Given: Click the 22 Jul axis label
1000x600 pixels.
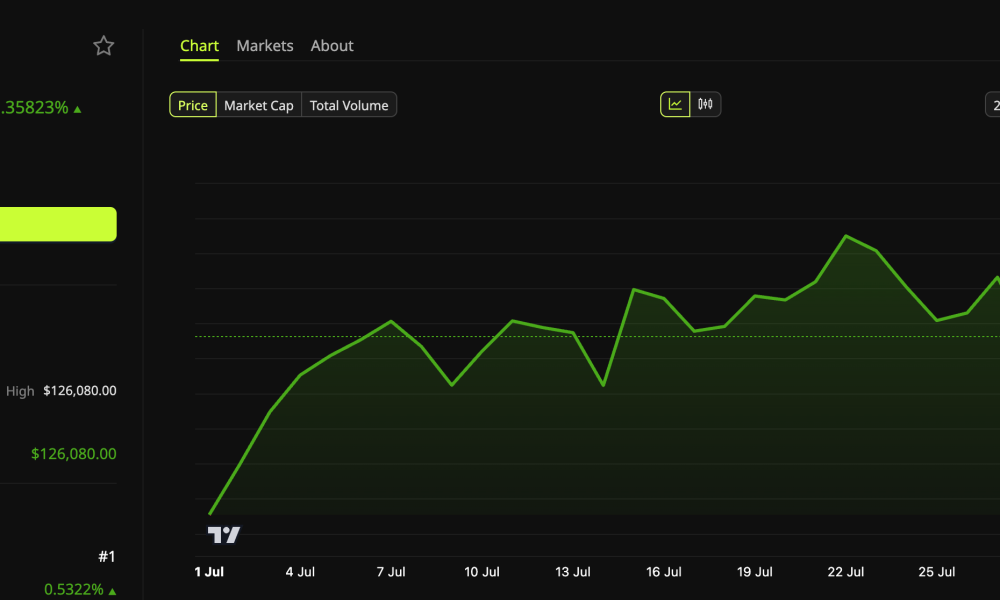Looking at the screenshot, I should coord(846,572).
